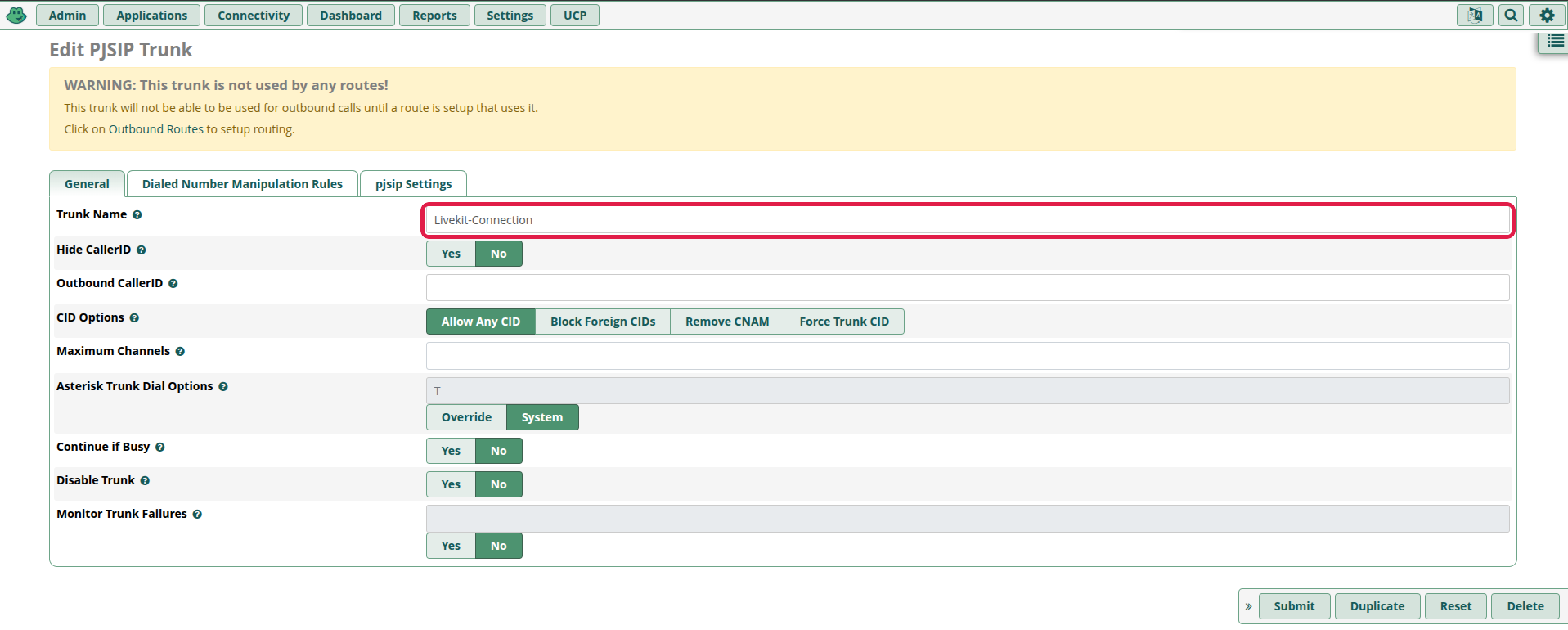Screen dimensions: 1568x630
Task: Show the trunk list side panel icon
Action: (x=1556, y=41)
